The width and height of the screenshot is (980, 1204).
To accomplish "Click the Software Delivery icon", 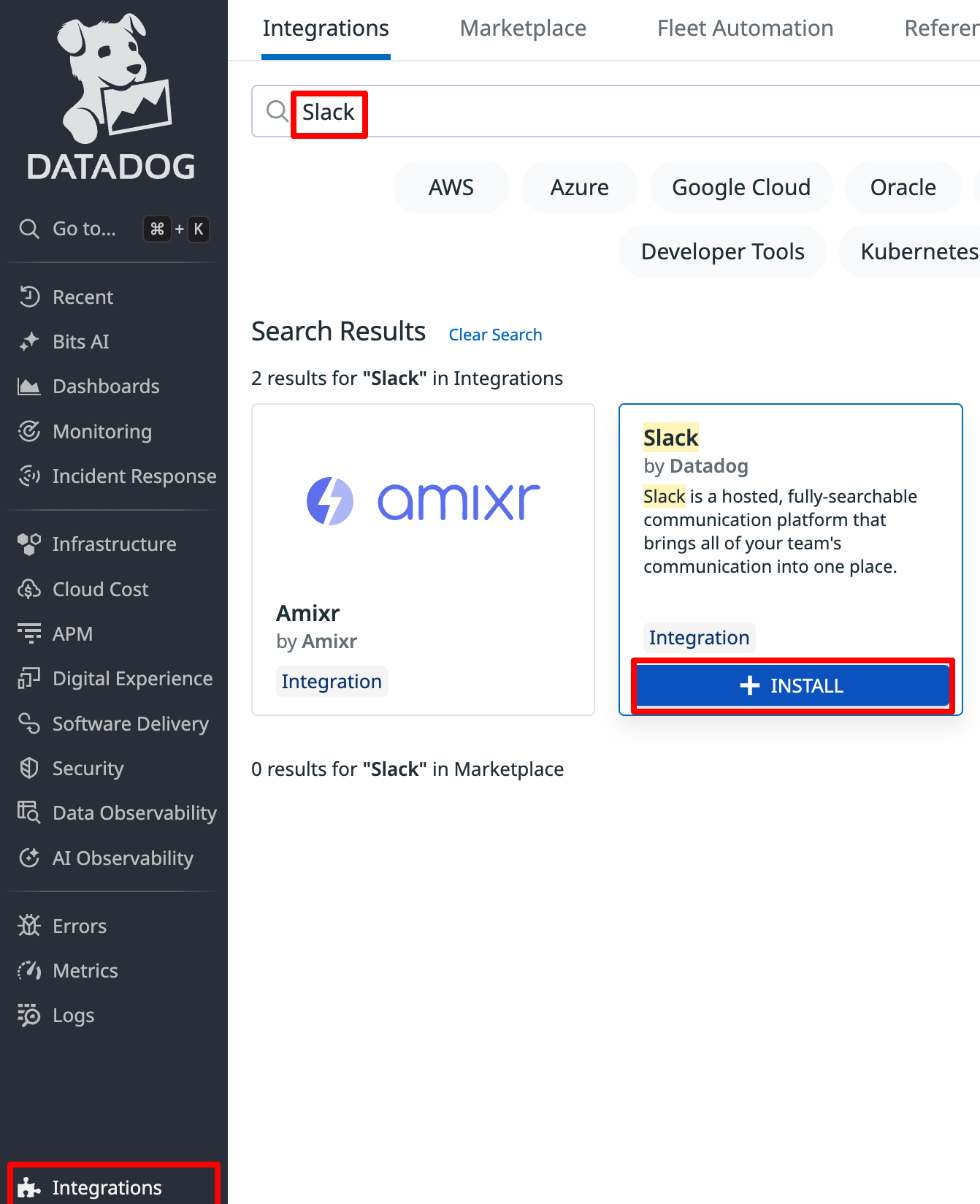I will pyautogui.click(x=29, y=723).
